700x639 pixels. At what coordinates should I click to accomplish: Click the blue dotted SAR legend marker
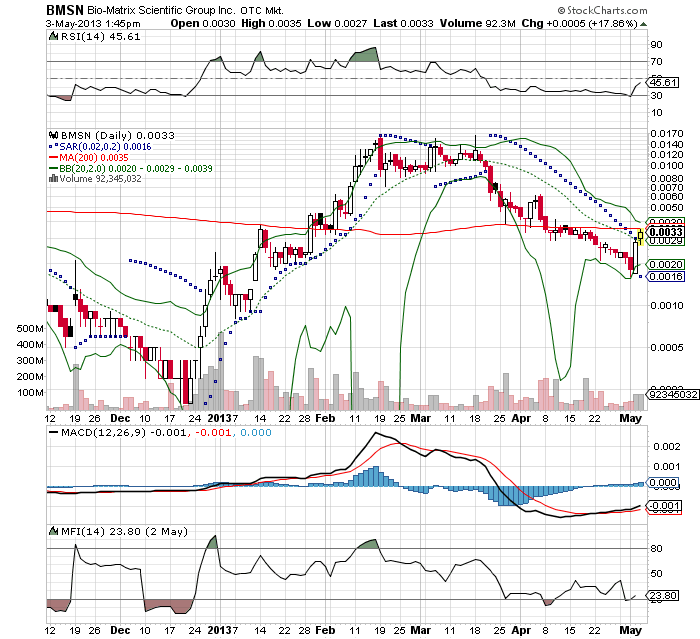pos(53,146)
